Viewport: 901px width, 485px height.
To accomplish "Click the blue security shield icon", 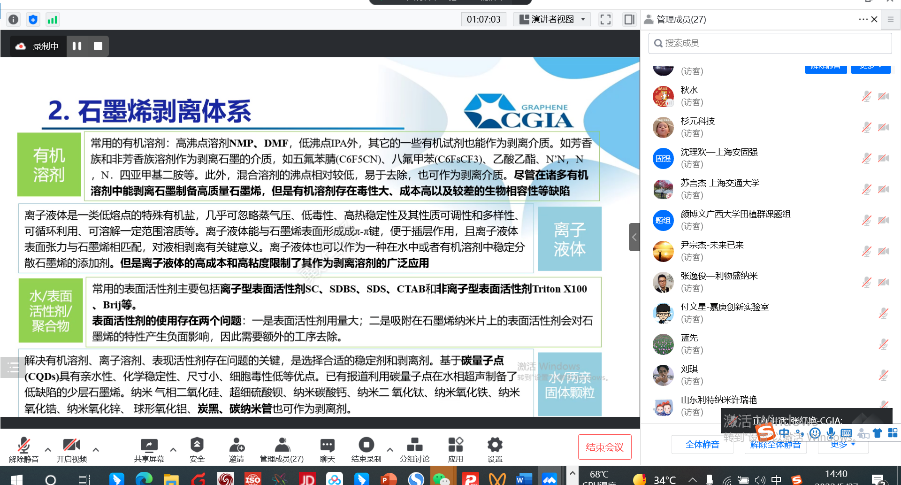I will [x=33, y=20].
